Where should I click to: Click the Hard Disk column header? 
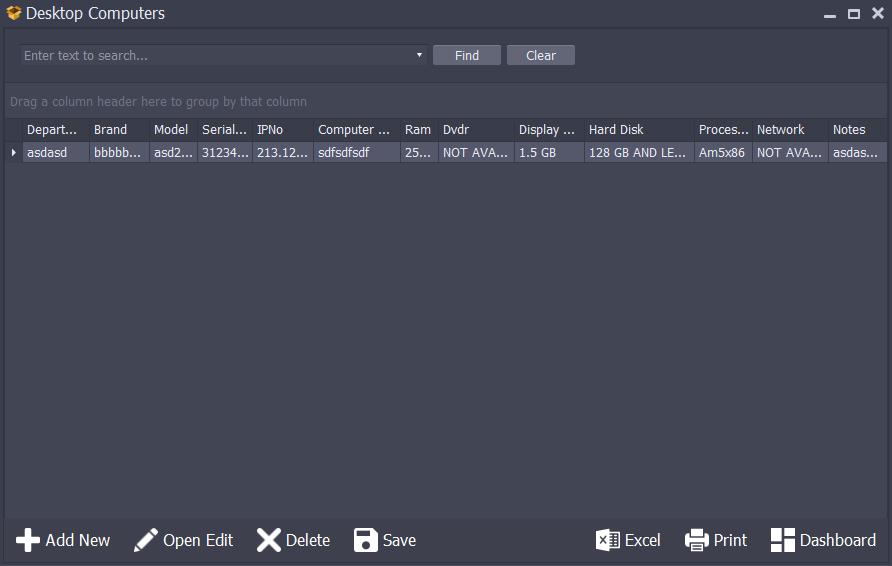[639, 130]
